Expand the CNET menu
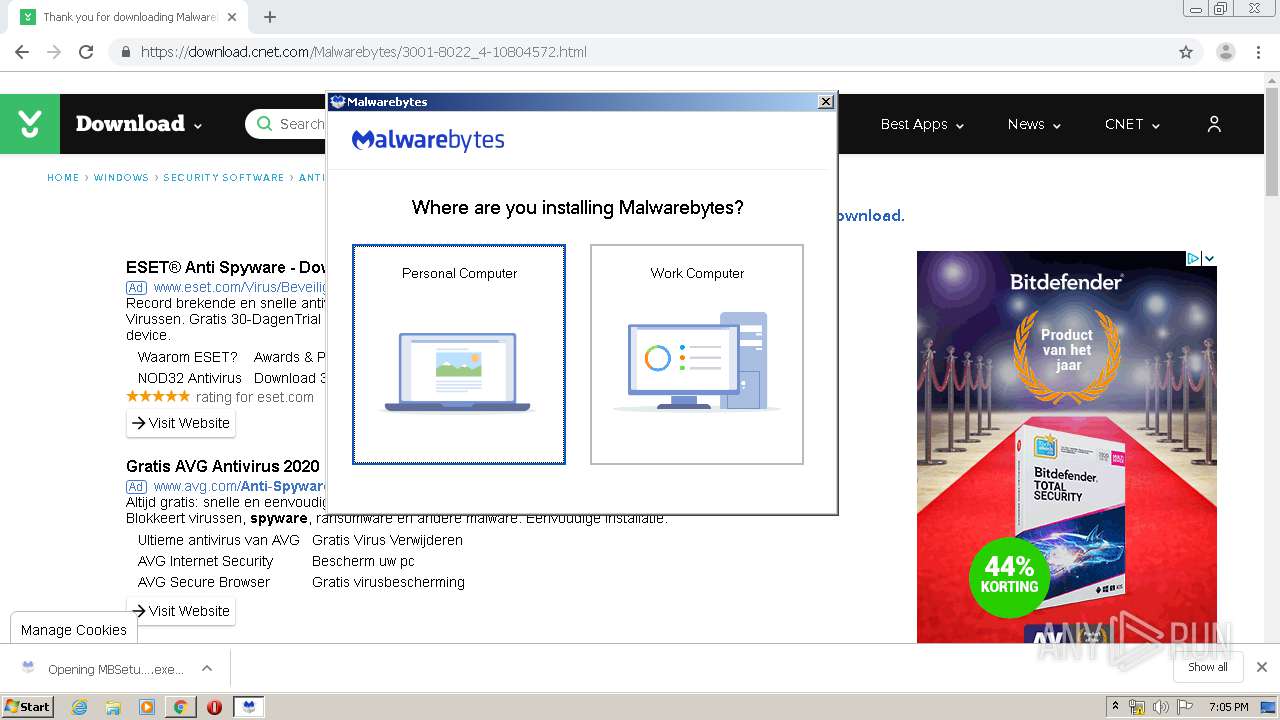This screenshot has width=1280, height=720. (1132, 124)
